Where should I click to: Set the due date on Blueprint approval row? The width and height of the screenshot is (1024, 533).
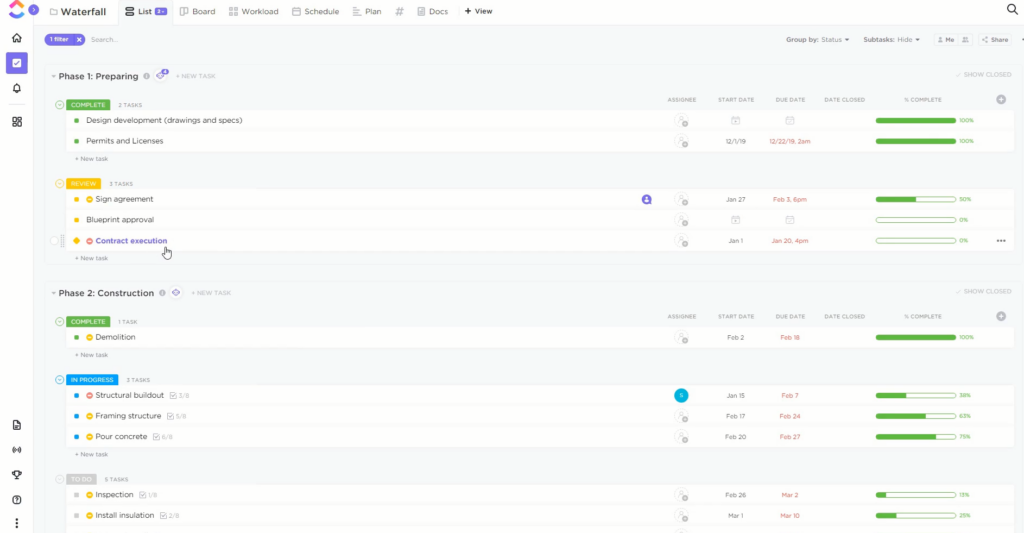(790, 220)
